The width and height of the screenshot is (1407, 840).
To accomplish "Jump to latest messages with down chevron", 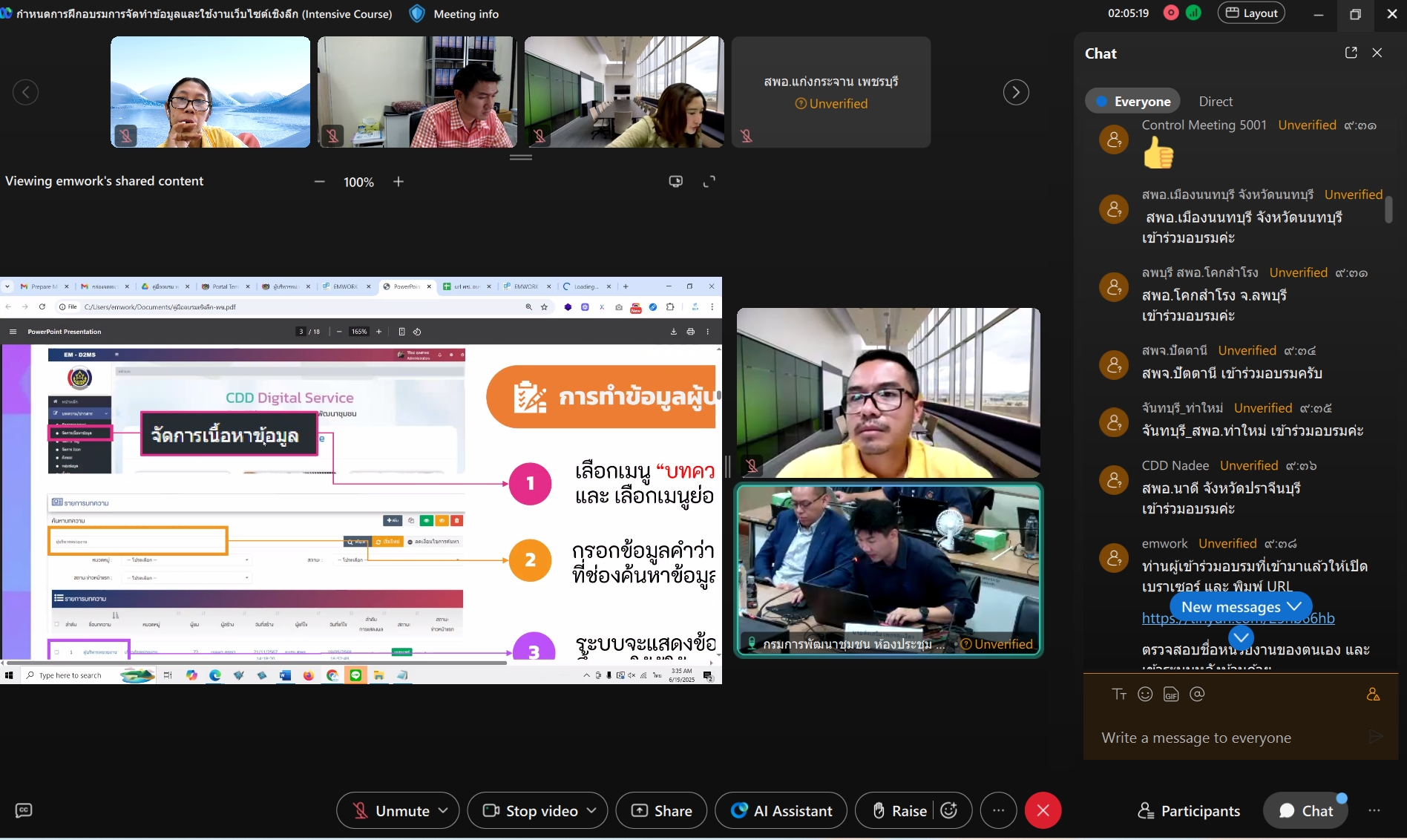I will (x=1241, y=637).
